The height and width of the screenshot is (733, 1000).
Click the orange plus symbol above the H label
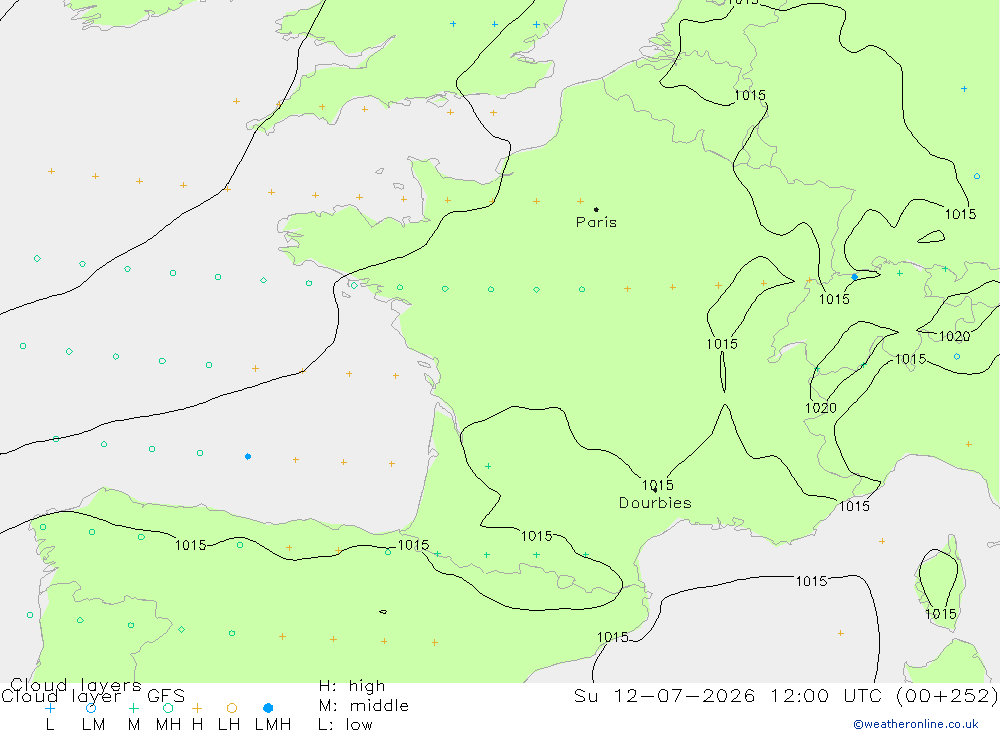coord(197,708)
